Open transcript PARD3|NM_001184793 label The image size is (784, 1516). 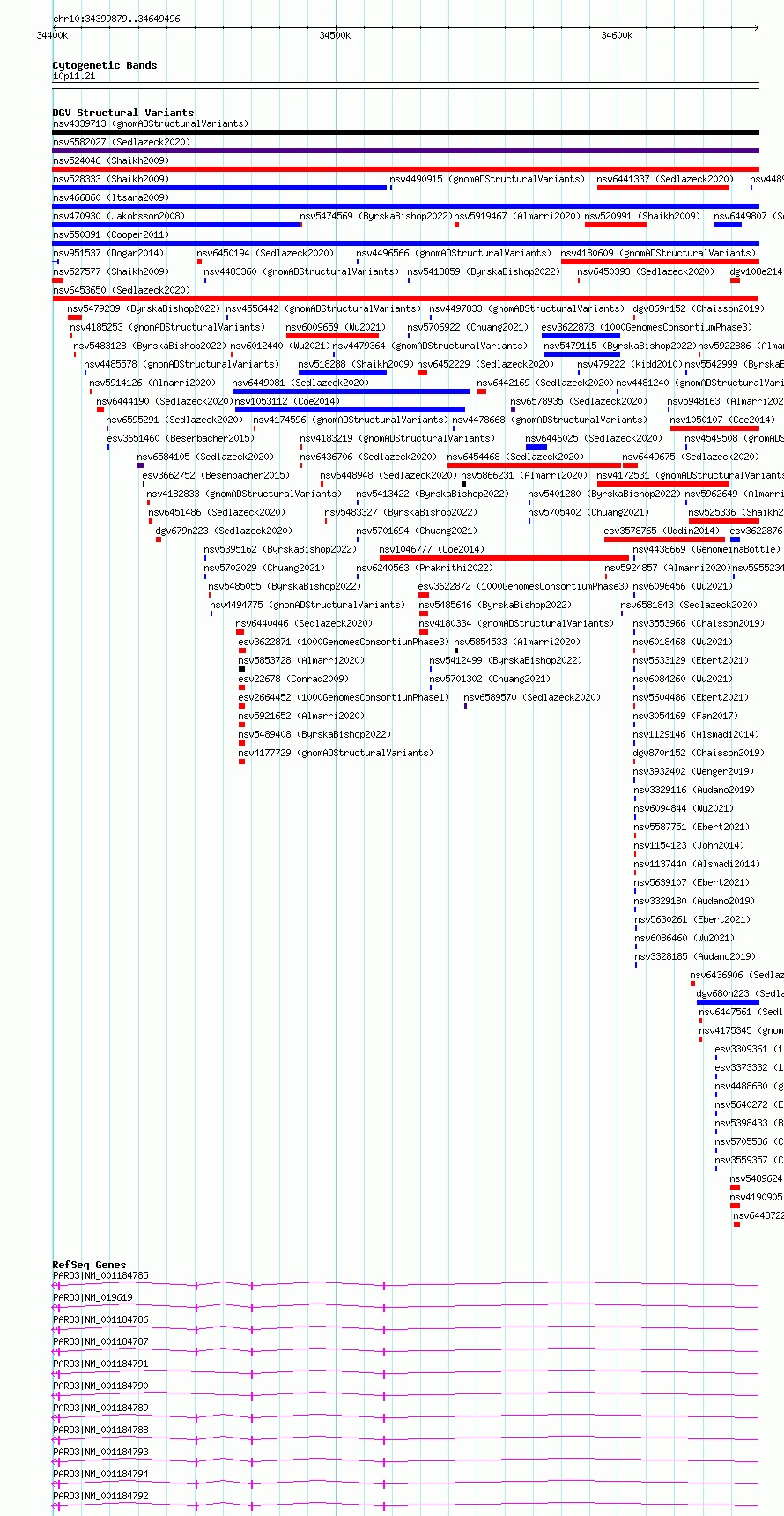(100, 1452)
